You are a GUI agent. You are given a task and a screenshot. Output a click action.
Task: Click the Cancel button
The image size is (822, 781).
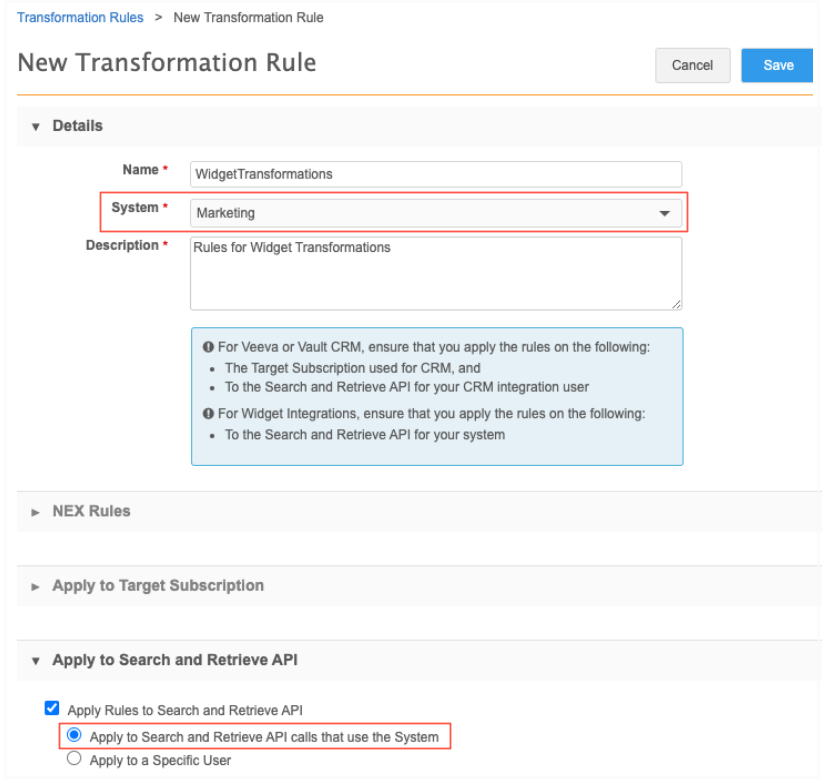coord(692,65)
